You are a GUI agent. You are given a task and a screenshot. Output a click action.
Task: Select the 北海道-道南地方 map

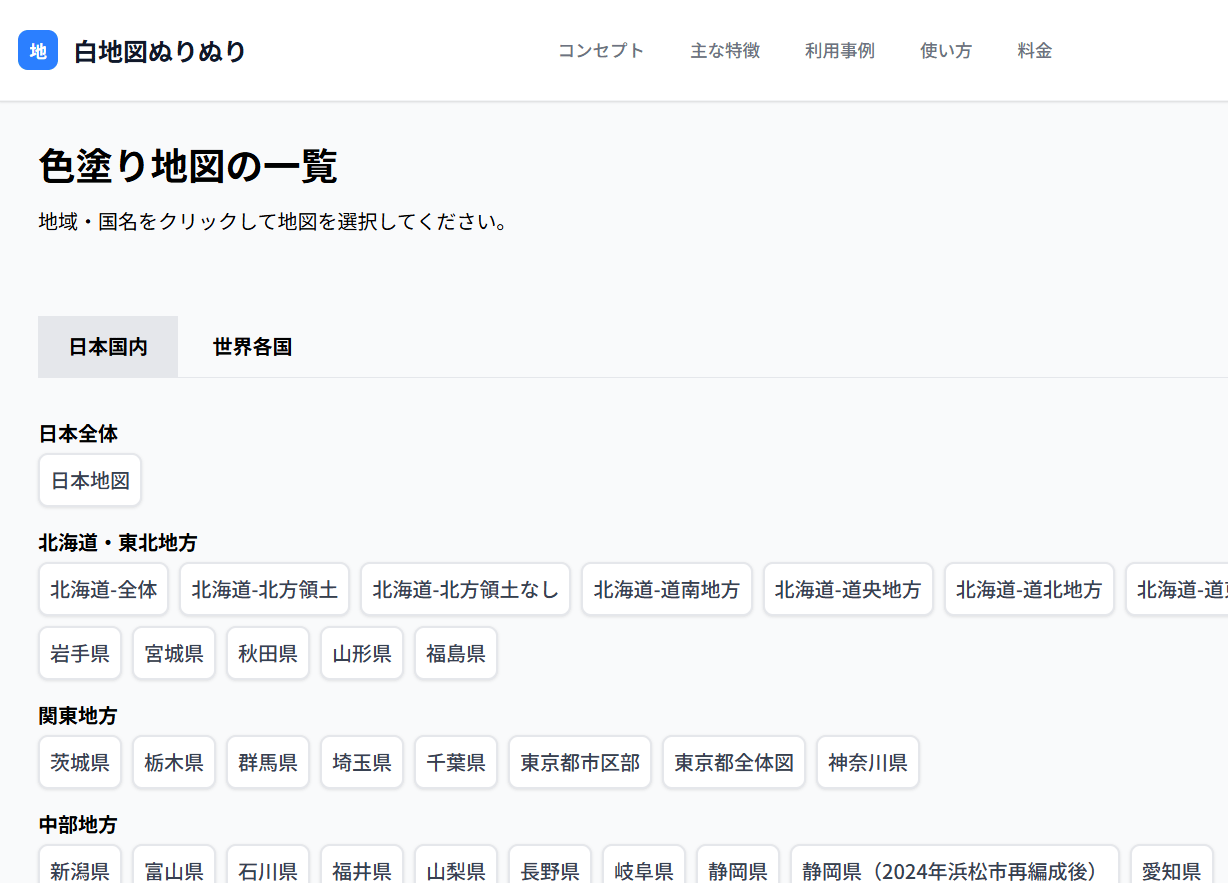pos(667,589)
